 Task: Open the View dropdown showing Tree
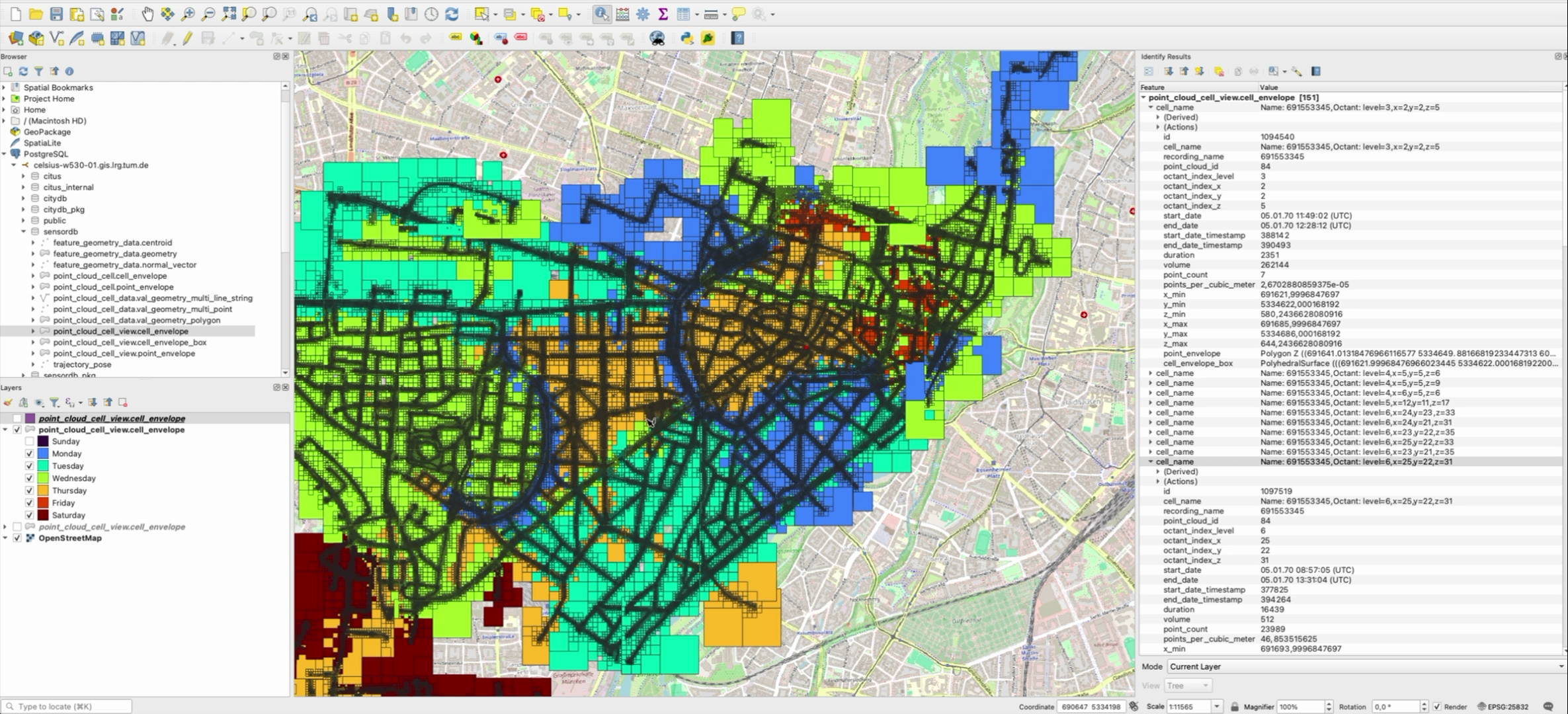tap(1187, 686)
